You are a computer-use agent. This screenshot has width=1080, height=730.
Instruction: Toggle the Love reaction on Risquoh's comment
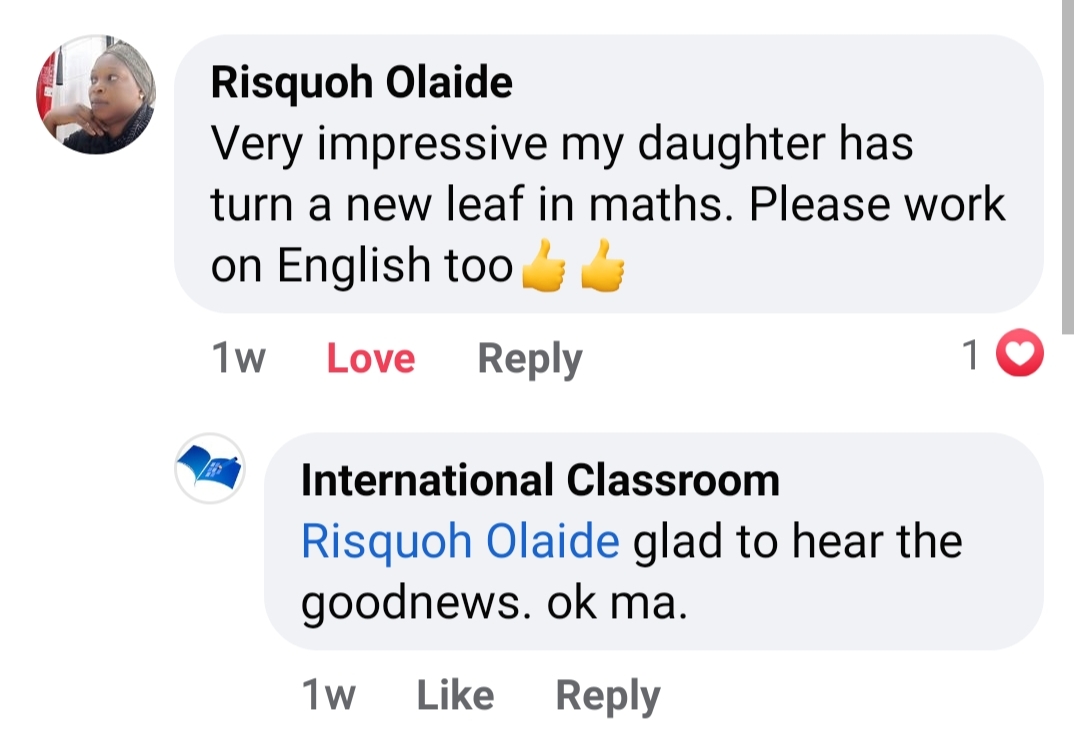tap(370, 358)
